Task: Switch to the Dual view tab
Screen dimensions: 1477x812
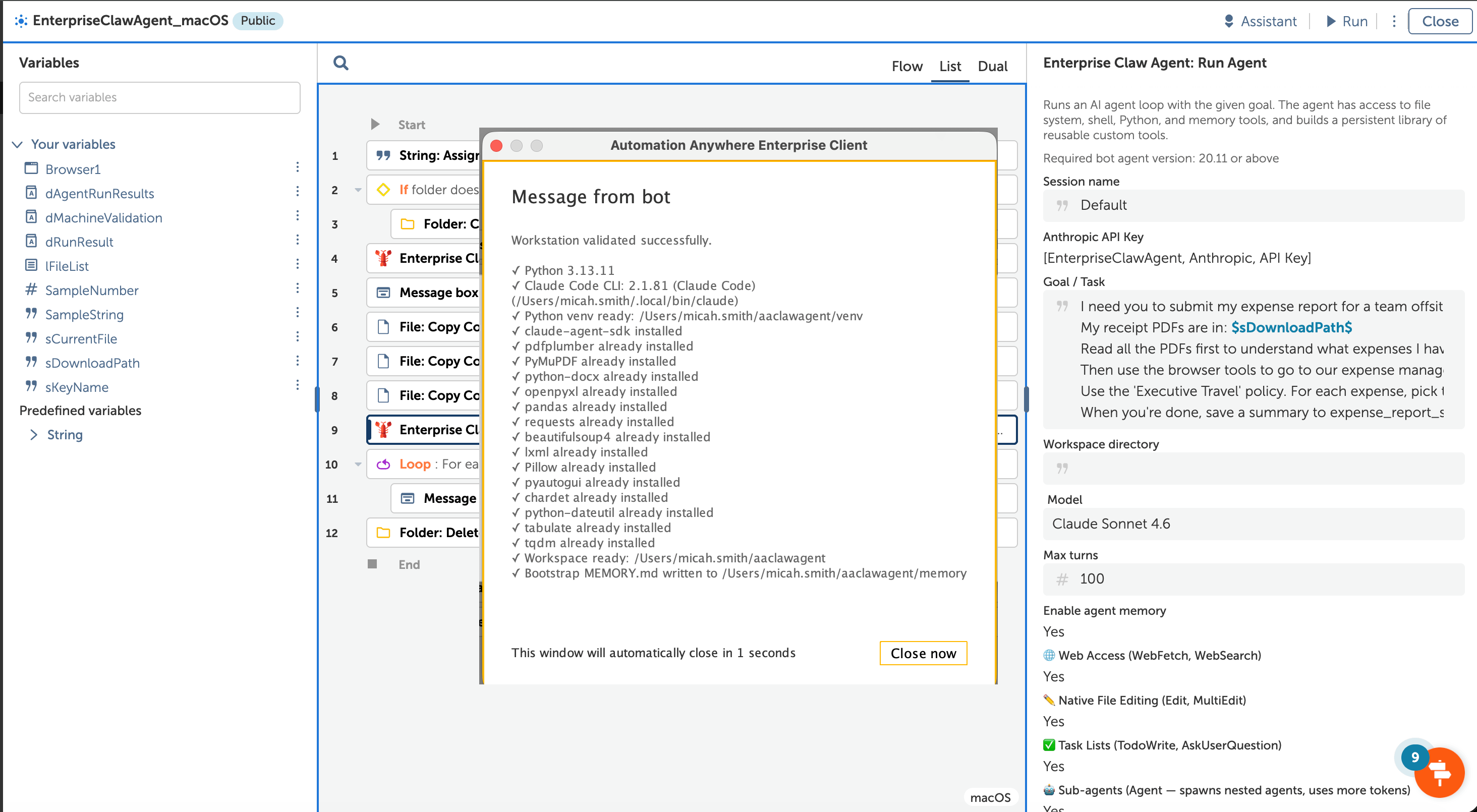Action: coord(992,67)
